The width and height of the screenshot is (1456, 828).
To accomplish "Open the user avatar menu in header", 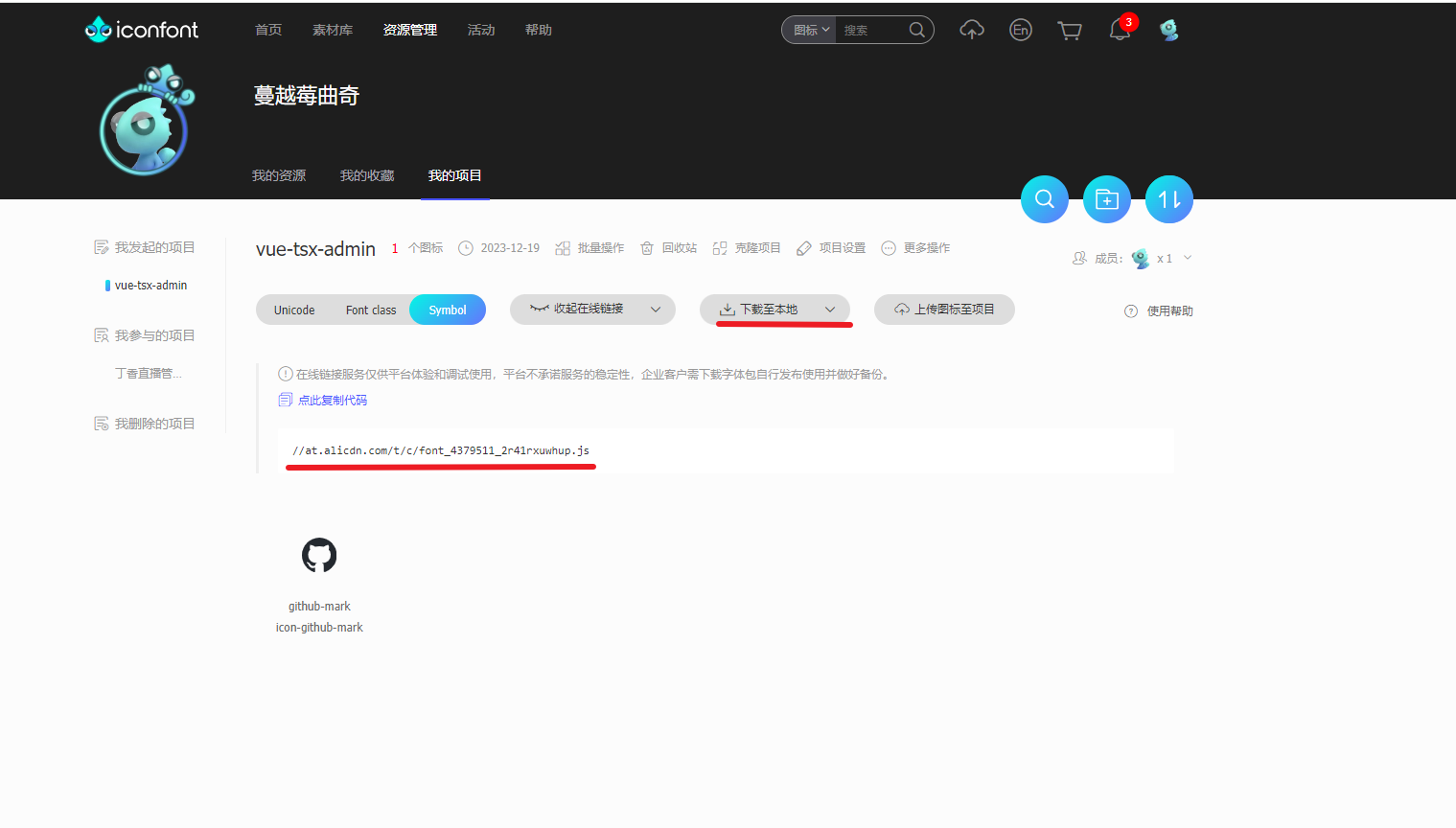I will [x=1168, y=30].
